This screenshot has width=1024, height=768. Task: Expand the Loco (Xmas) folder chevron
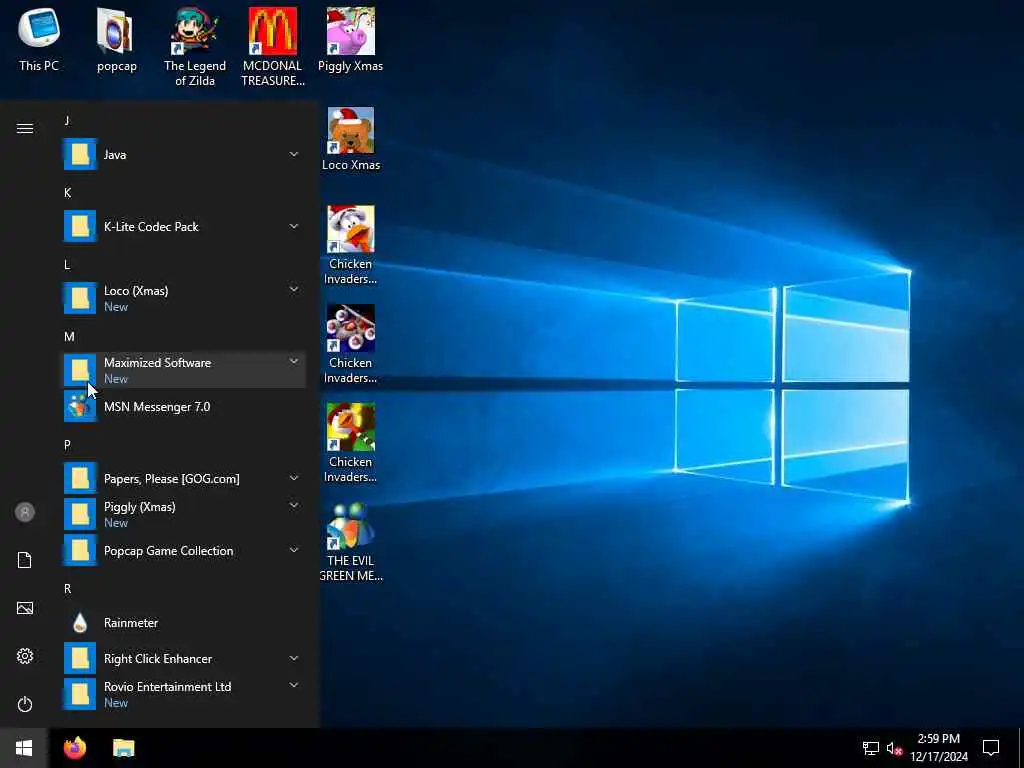tap(294, 289)
